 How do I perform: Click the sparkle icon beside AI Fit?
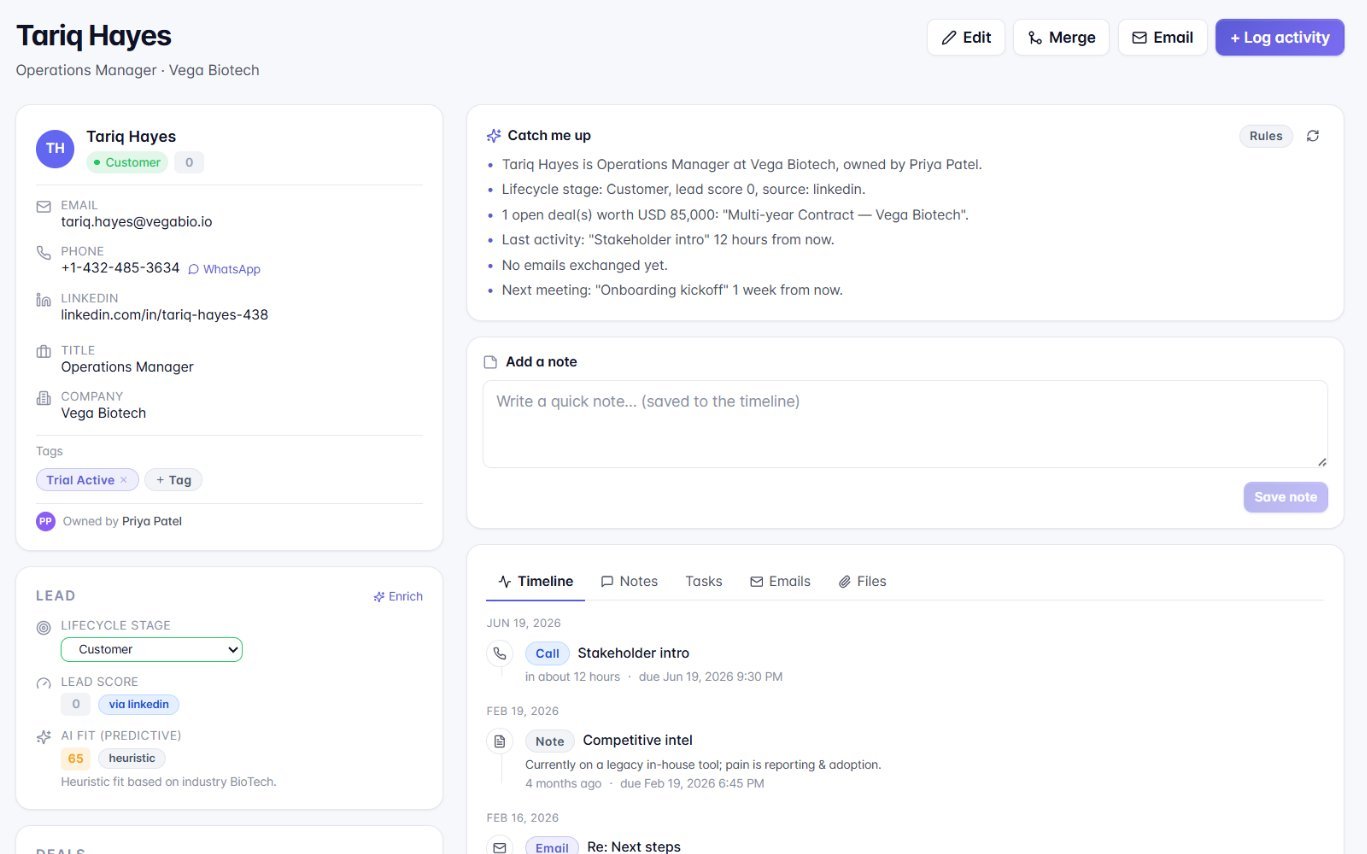coord(44,737)
